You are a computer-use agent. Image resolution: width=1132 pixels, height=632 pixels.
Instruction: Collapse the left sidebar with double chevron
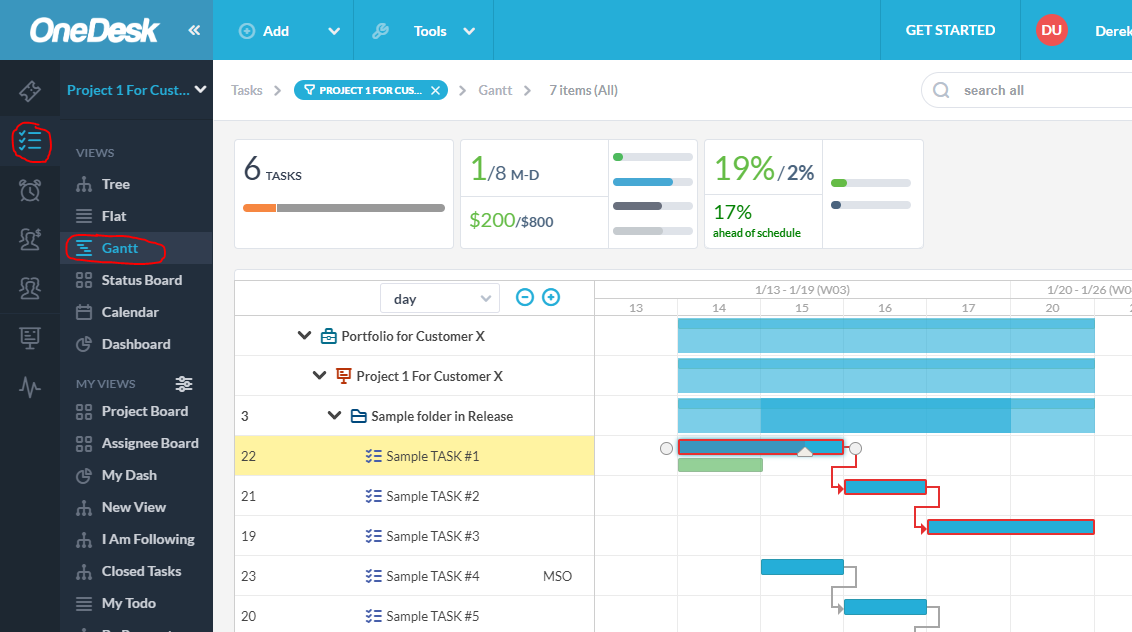[194, 31]
